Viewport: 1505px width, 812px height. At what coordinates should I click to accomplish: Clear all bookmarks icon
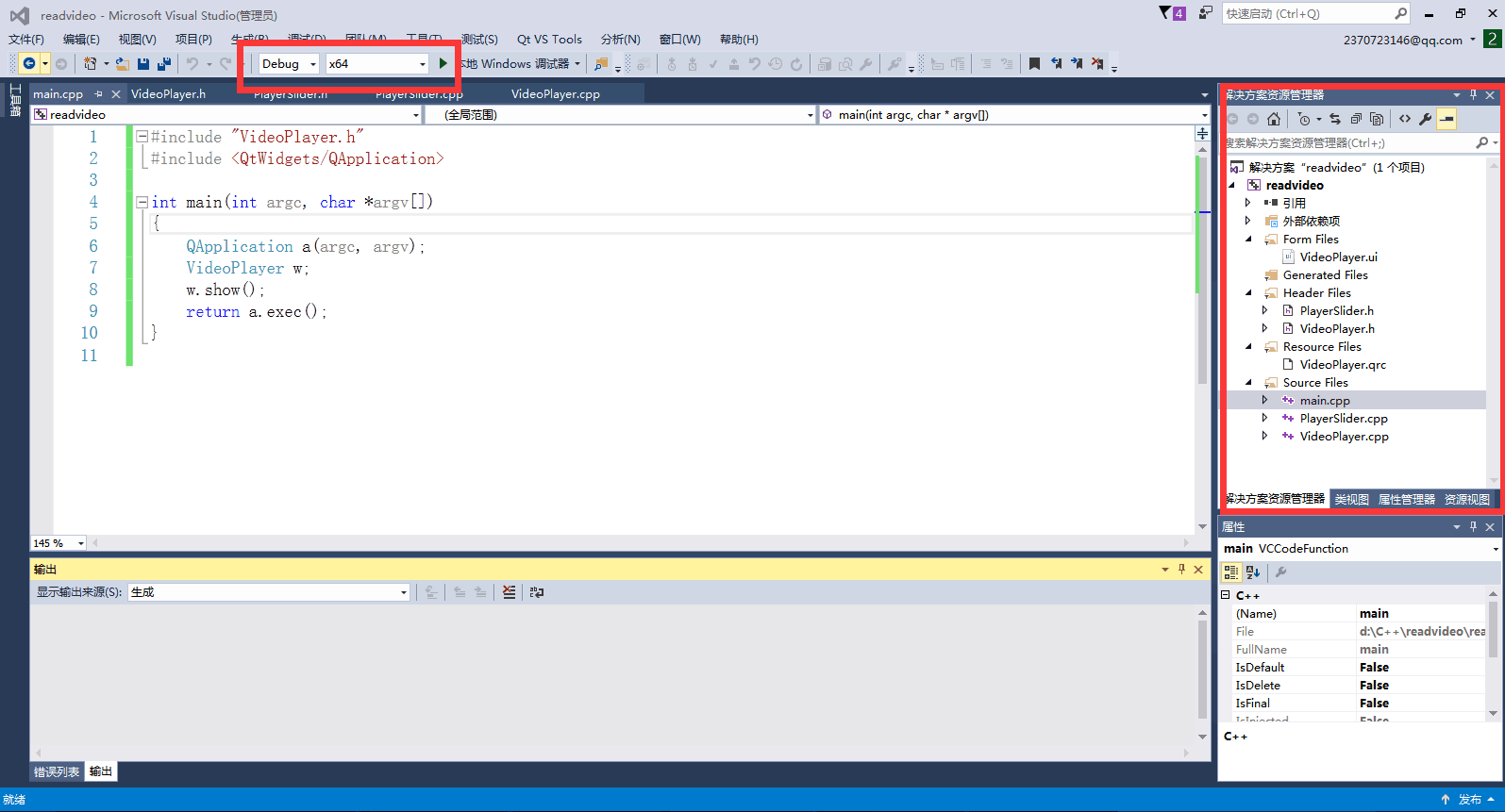1097,64
